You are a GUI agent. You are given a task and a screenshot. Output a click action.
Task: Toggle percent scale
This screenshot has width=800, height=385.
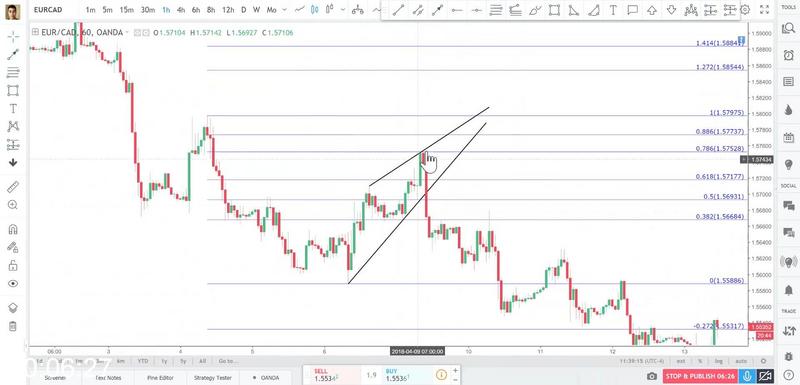click(x=701, y=361)
